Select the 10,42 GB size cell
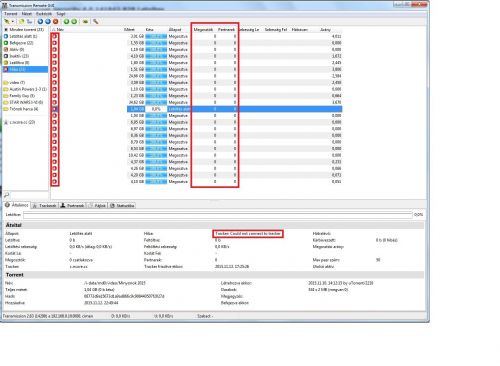This screenshot has width=500, height=366. (137, 155)
